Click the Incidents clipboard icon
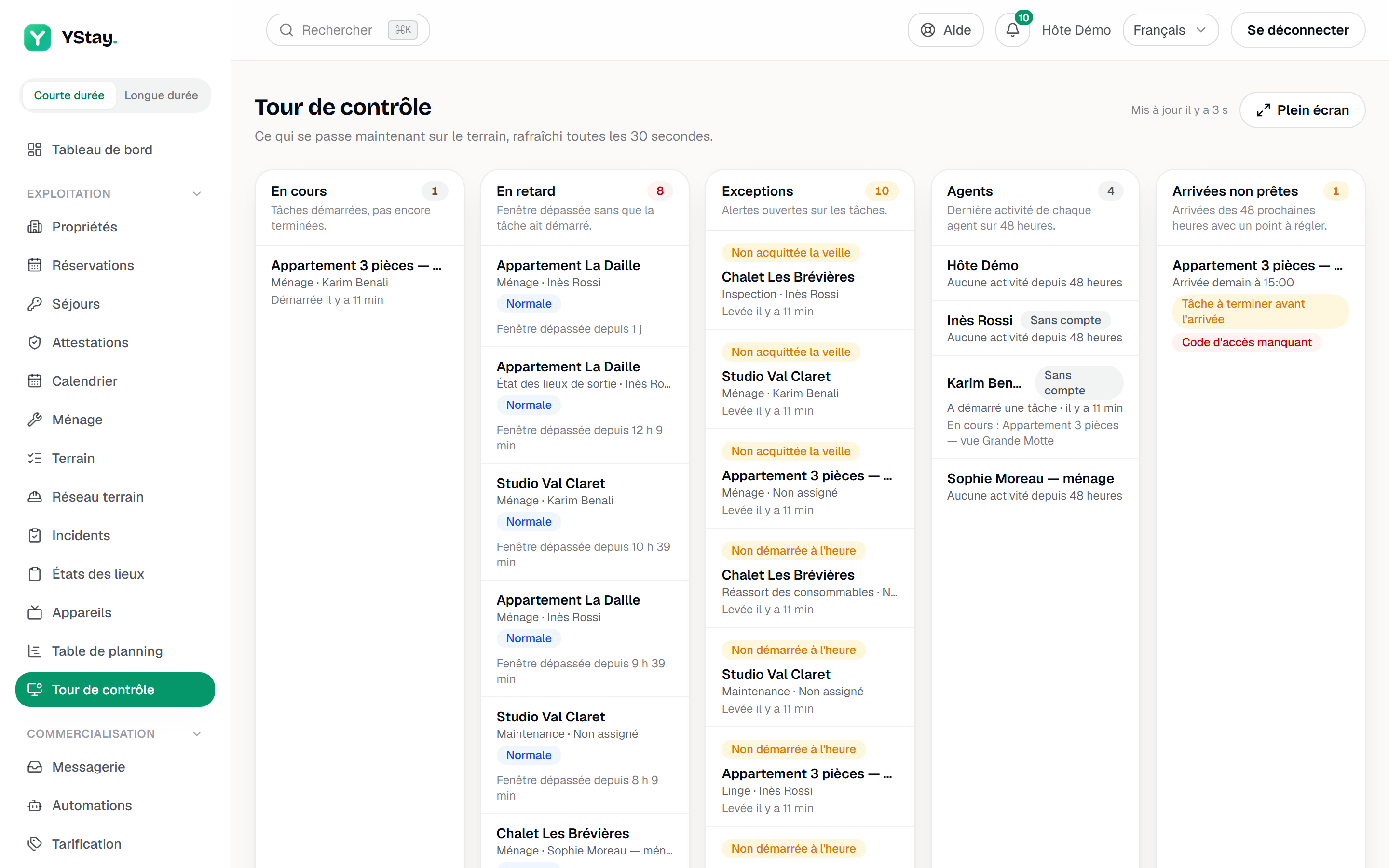Screen dimensions: 1389x868 click(x=34, y=536)
